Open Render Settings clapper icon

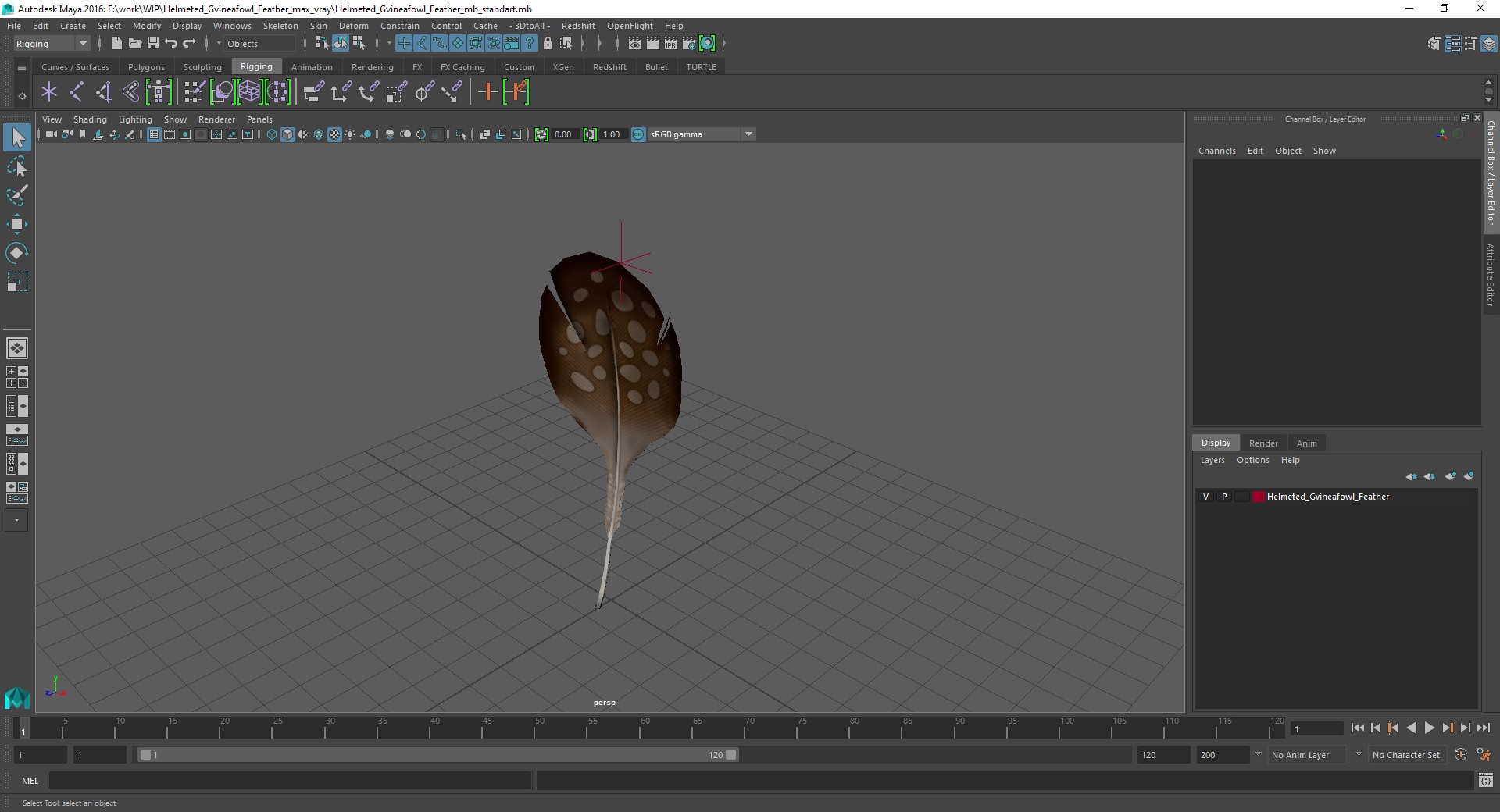[x=688, y=44]
